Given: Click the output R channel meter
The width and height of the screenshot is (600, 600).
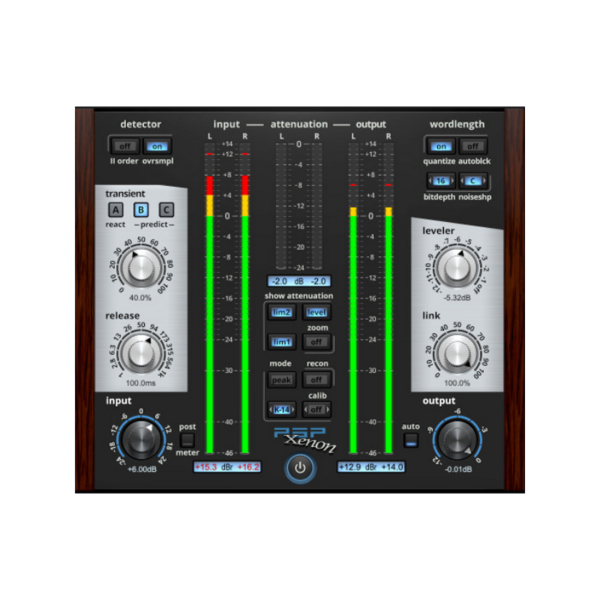Looking at the screenshot, I should [388, 298].
